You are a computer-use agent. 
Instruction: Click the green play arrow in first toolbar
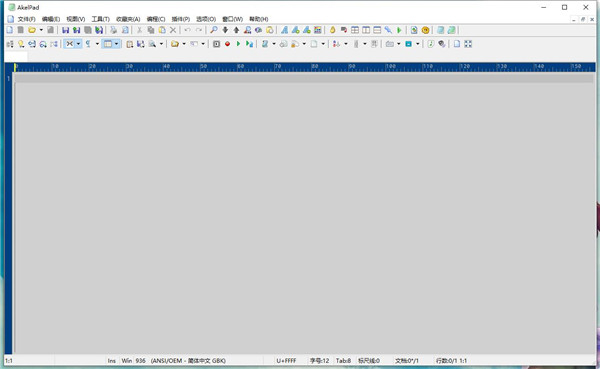pos(399,30)
